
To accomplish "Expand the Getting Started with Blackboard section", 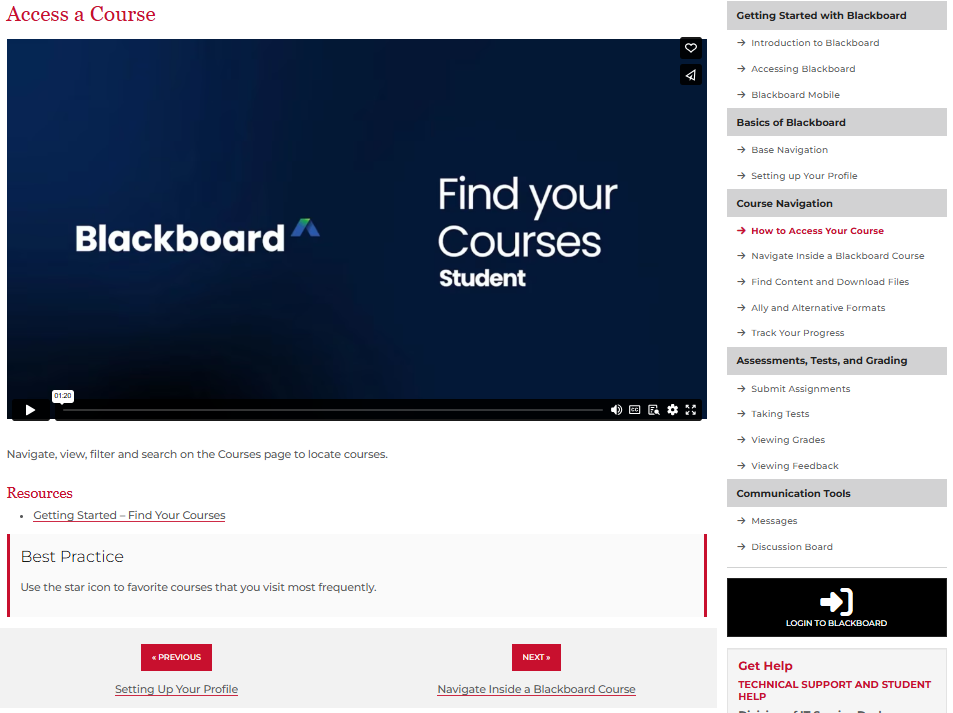I will pos(836,15).
